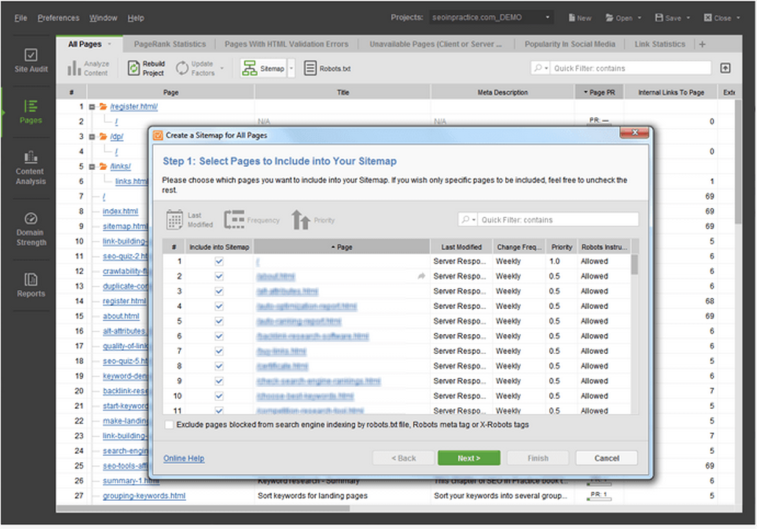Click the green Next button

(x=469, y=458)
